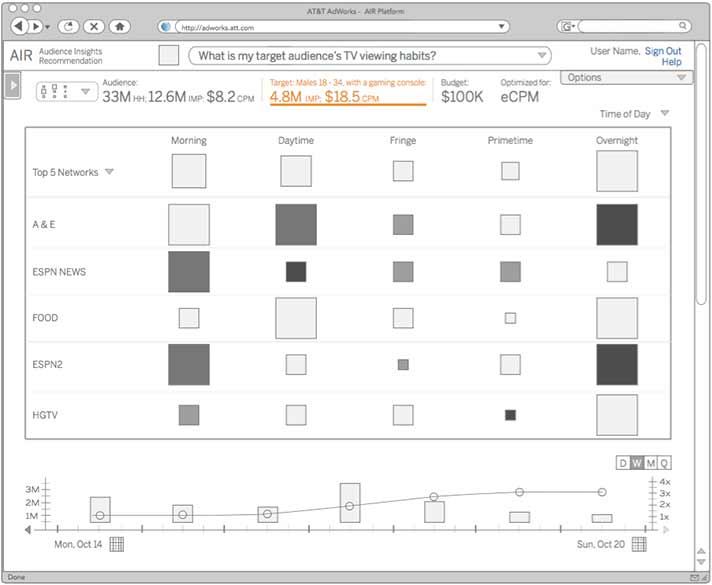Click the timeline's left scroll arrow
712x585 pixels.
click(28, 530)
